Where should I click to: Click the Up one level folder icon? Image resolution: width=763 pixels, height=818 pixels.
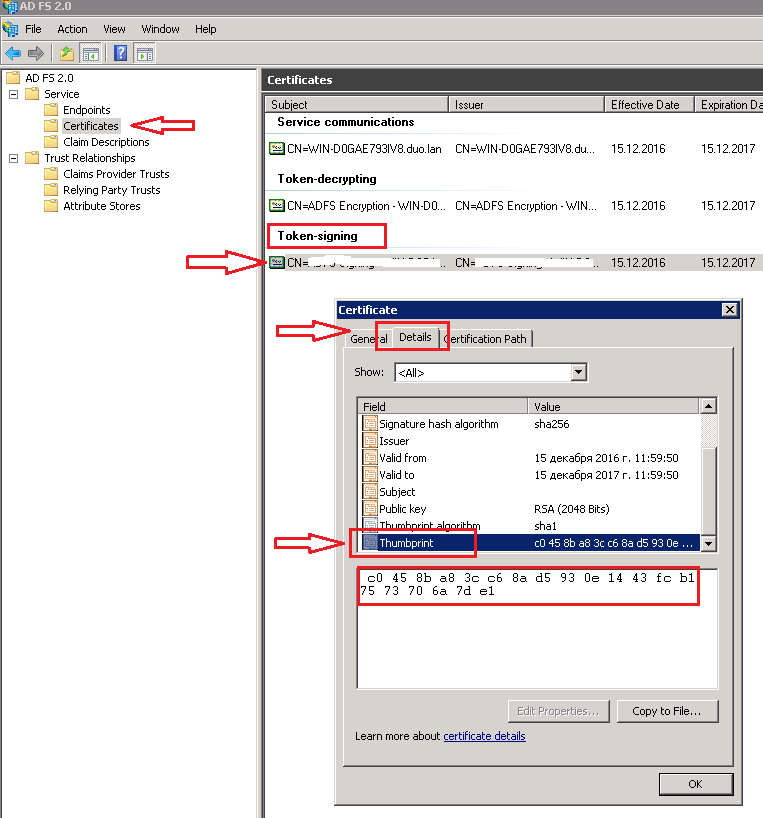[x=67, y=53]
